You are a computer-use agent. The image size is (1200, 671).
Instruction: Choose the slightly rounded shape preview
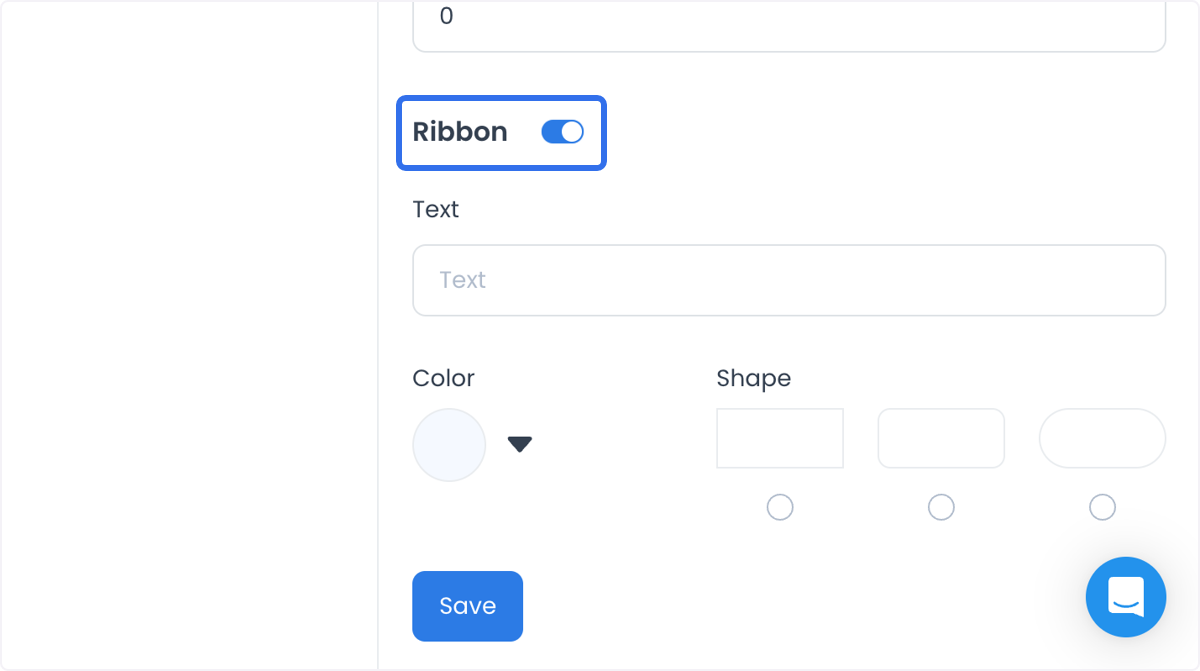[941, 438]
